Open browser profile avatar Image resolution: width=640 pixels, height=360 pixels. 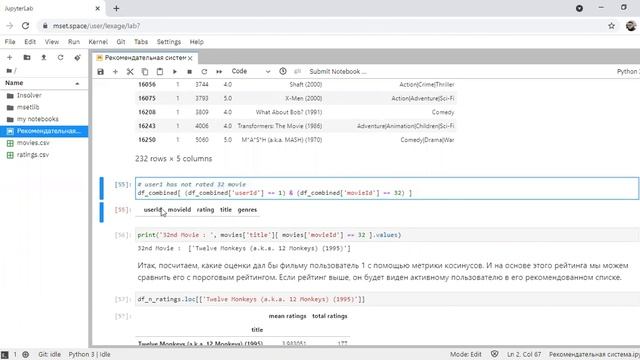(631, 26)
